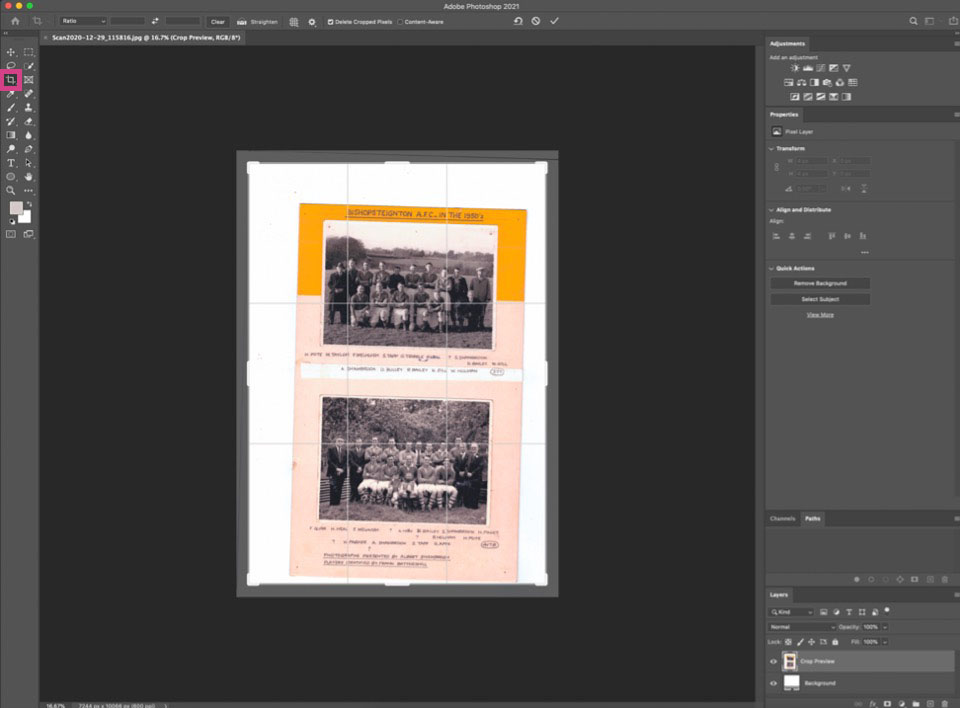Viewport: 960px width, 708px height.
Task: Select the Gradient tool
Action: pos(11,135)
